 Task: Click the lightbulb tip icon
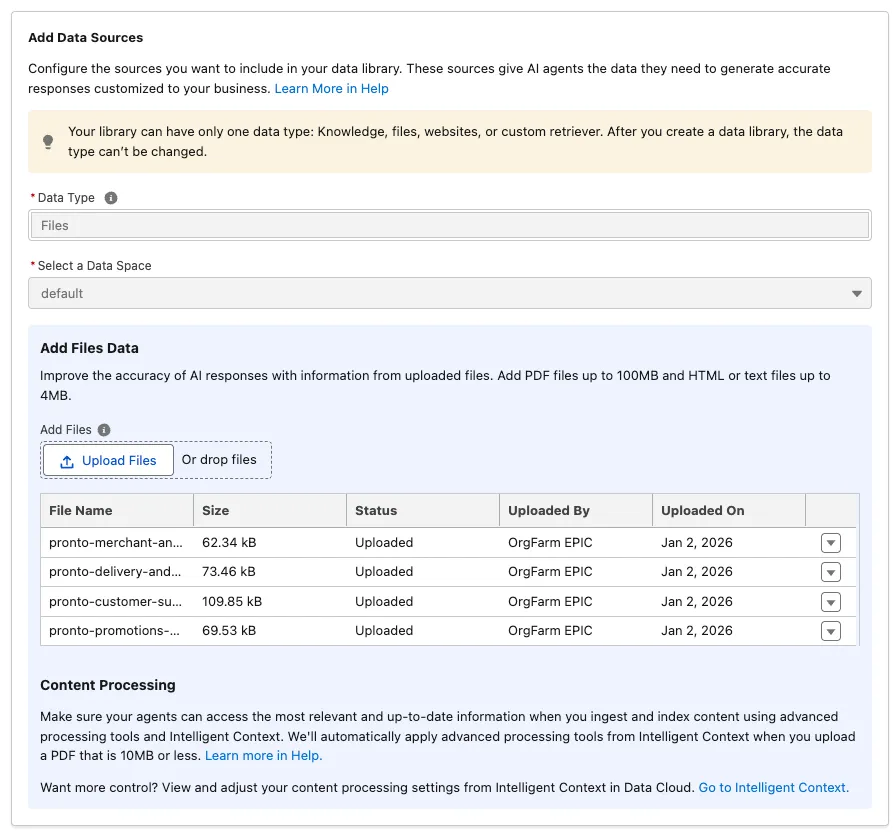(48, 142)
